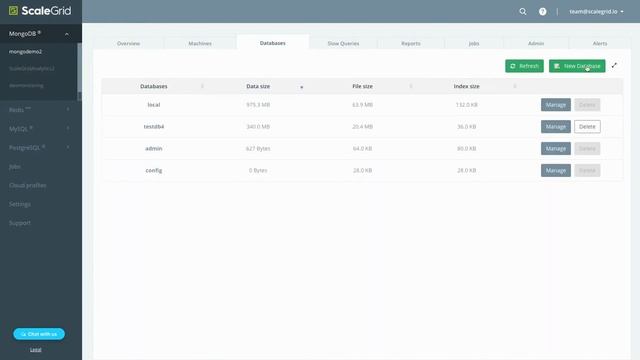Click the 0 Bytes data size value
This screenshot has width=640, height=360.
(x=258, y=170)
